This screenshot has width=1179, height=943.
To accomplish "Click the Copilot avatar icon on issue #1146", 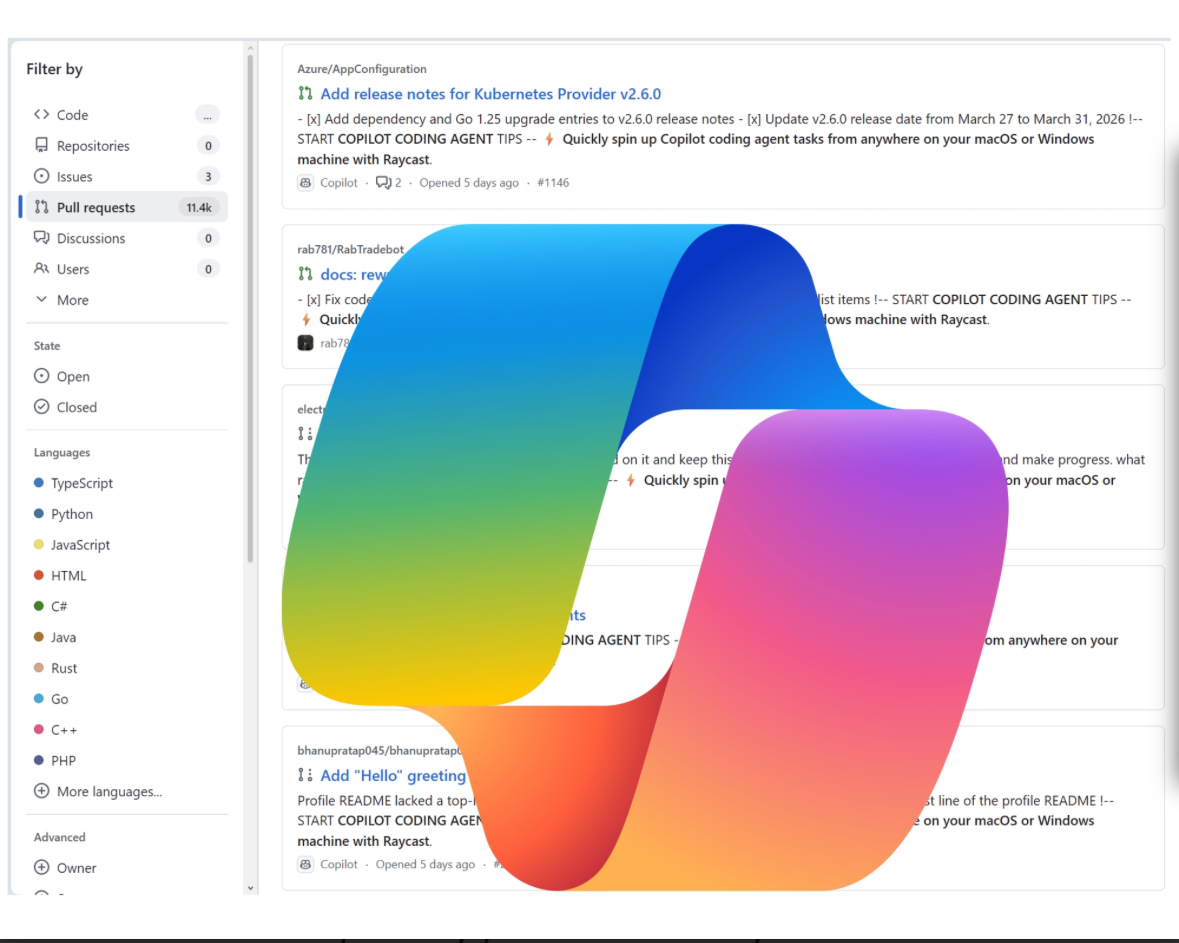I will pyautogui.click(x=304, y=182).
